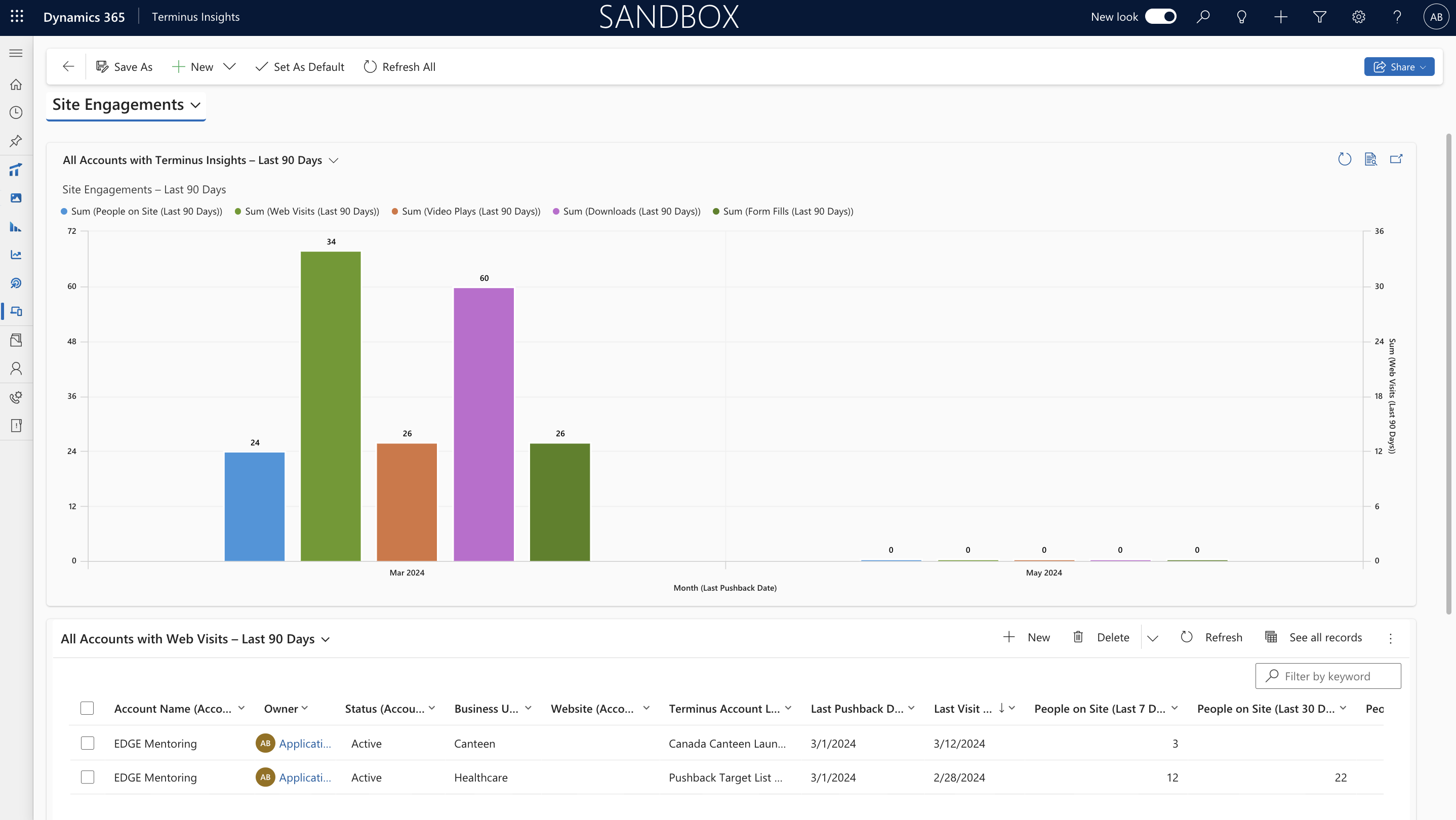Click See all records
The height and width of the screenshot is (820, 1456).
(x=1314, y=637)
